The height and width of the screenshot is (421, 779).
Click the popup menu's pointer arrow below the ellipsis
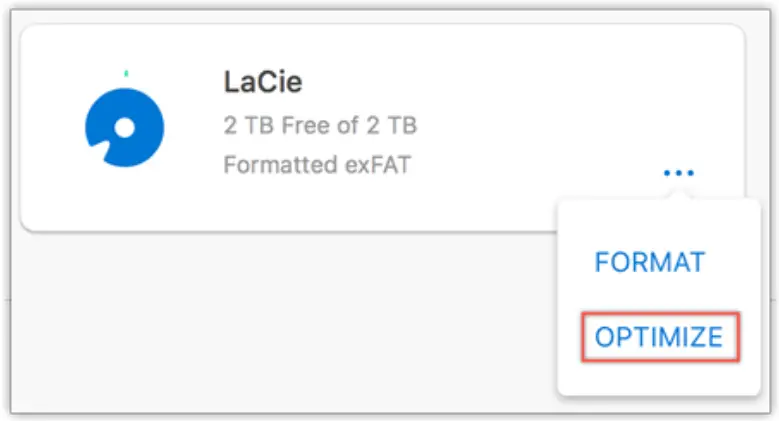coord(678,195)
